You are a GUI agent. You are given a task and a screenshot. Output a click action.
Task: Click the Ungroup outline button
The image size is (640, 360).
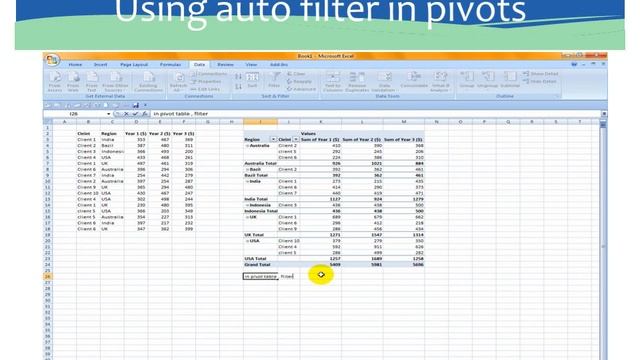coord(488,80)
